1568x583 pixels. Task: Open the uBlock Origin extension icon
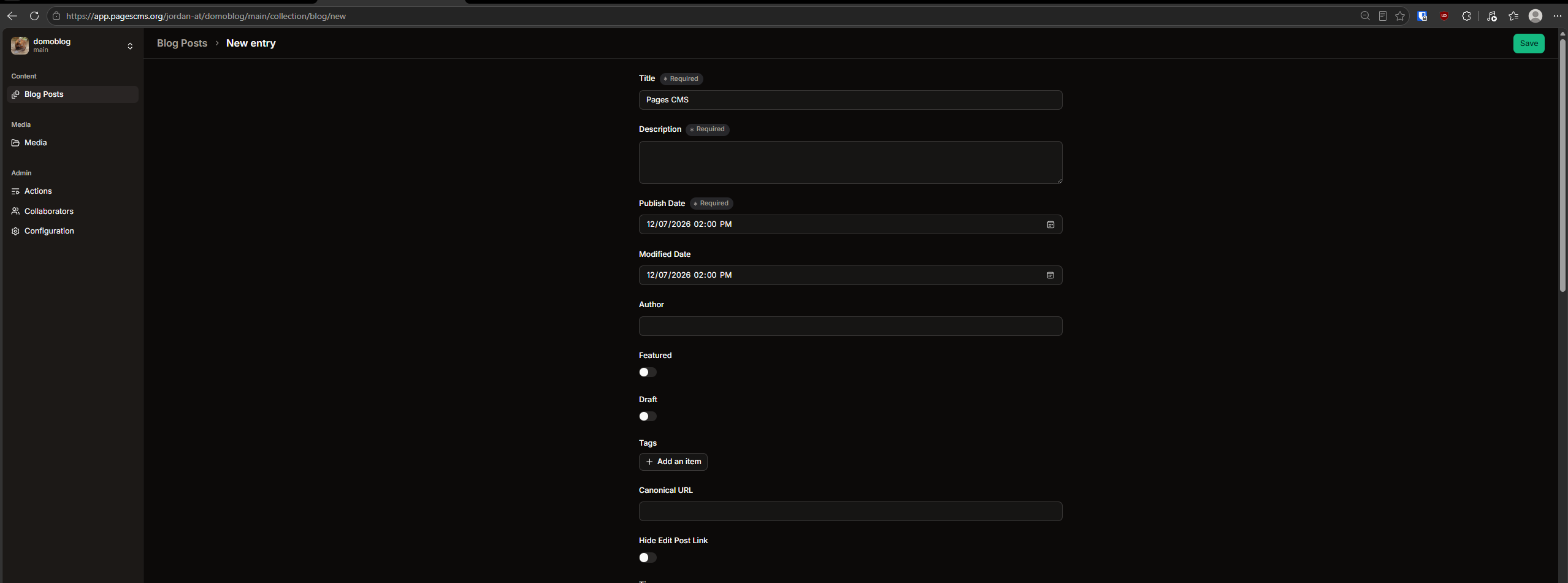1444,16
